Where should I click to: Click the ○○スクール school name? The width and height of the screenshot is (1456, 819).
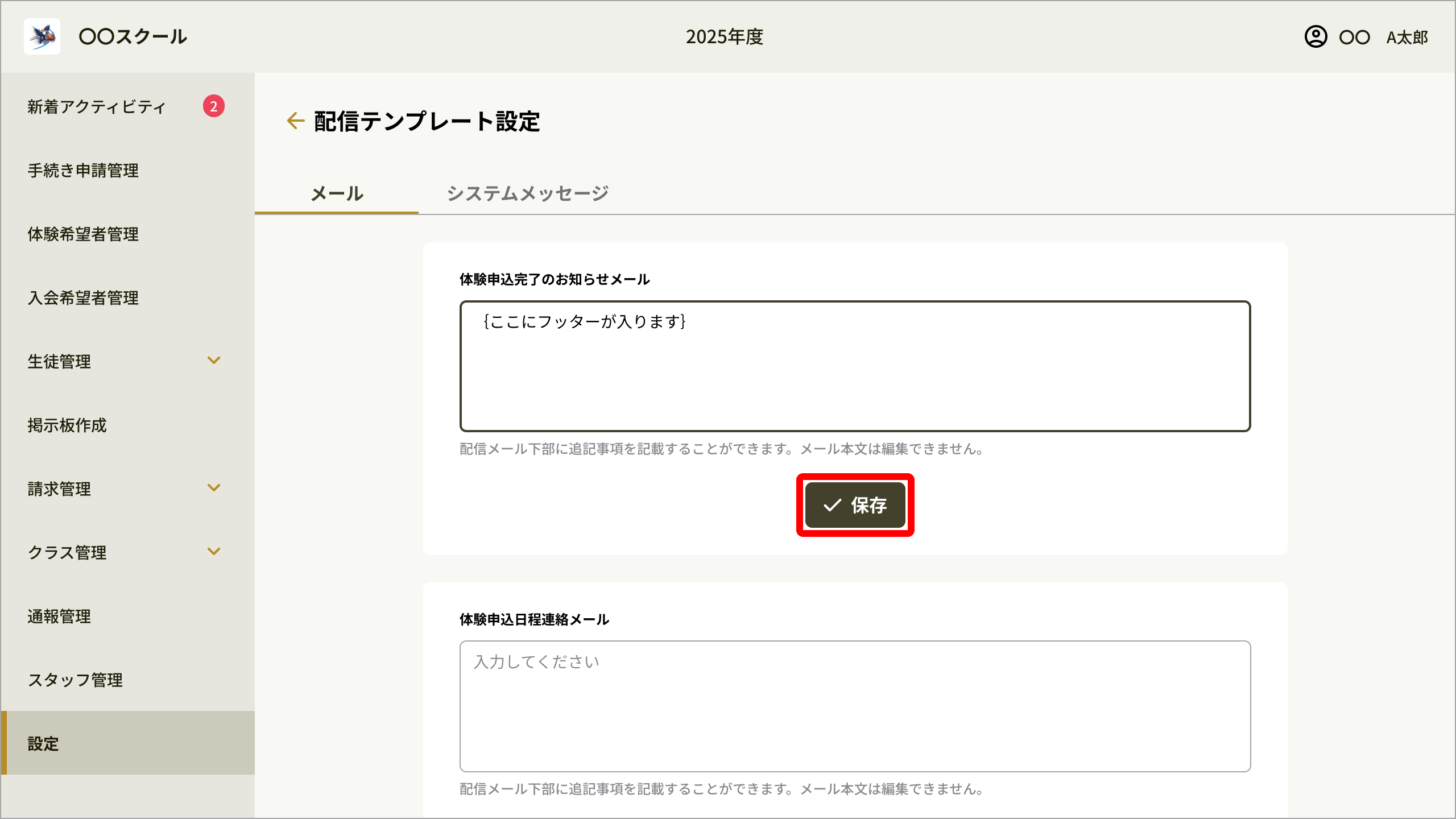click(133, 37)
